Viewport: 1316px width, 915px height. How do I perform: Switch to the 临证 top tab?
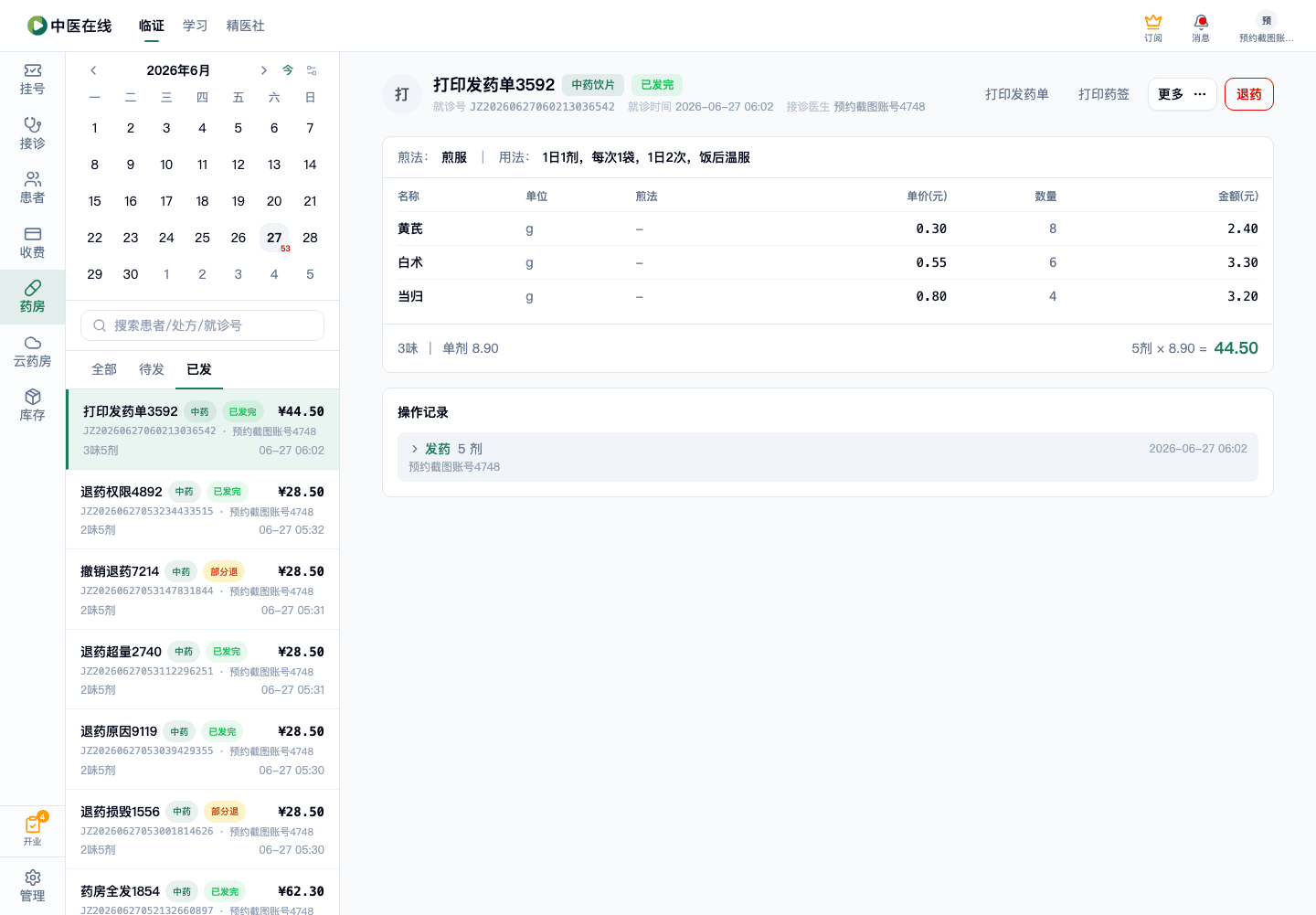pyautogui.click(x=152, y=26)
